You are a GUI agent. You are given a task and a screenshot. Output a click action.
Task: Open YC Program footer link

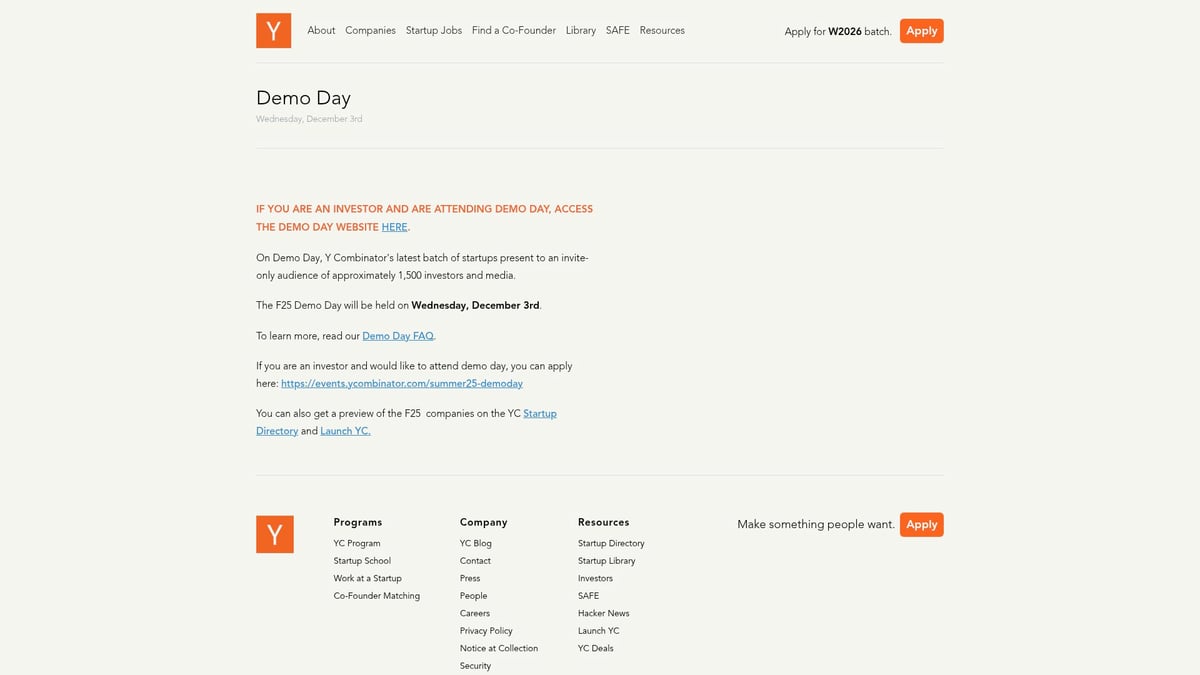[x=357, y=544]
